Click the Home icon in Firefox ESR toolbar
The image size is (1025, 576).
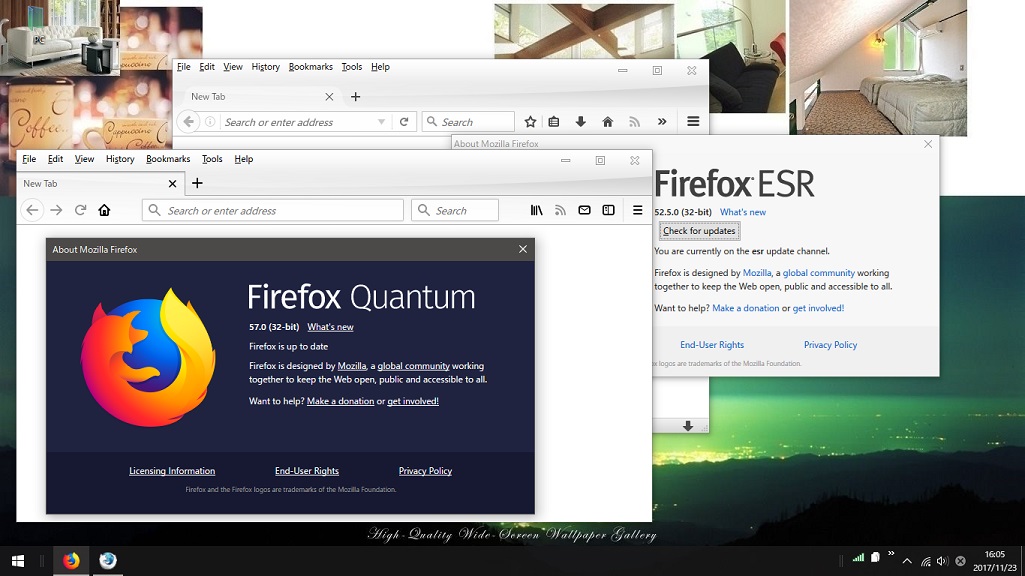click(607, 122)
